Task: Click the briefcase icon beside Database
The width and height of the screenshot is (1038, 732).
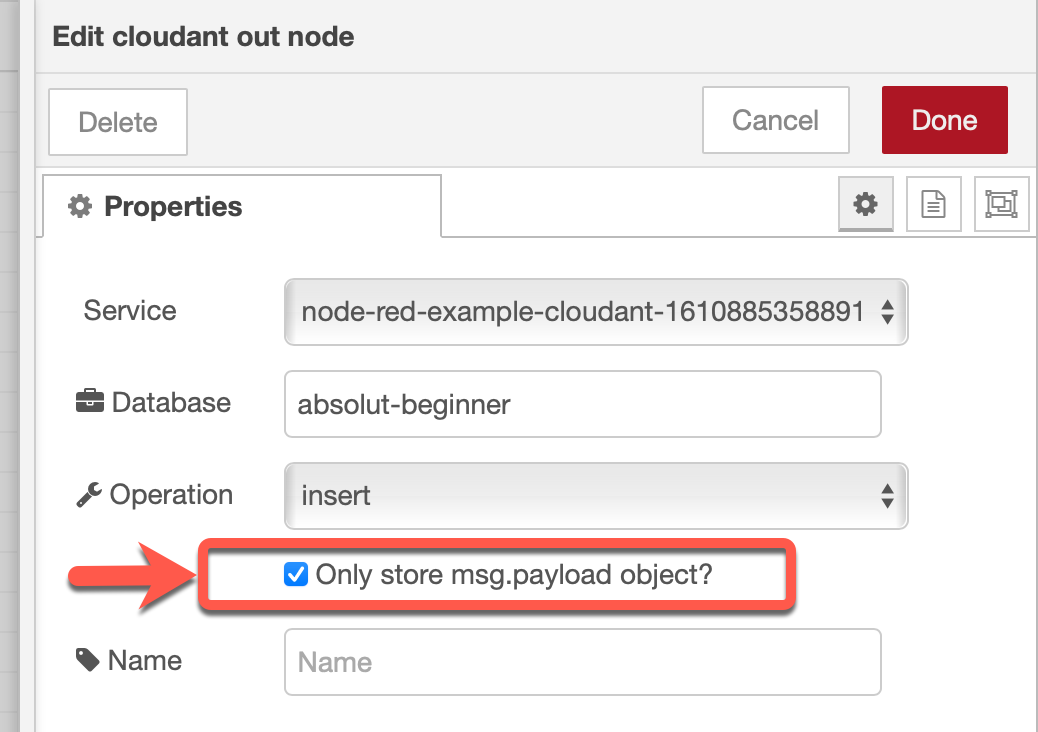Action: 89,401
